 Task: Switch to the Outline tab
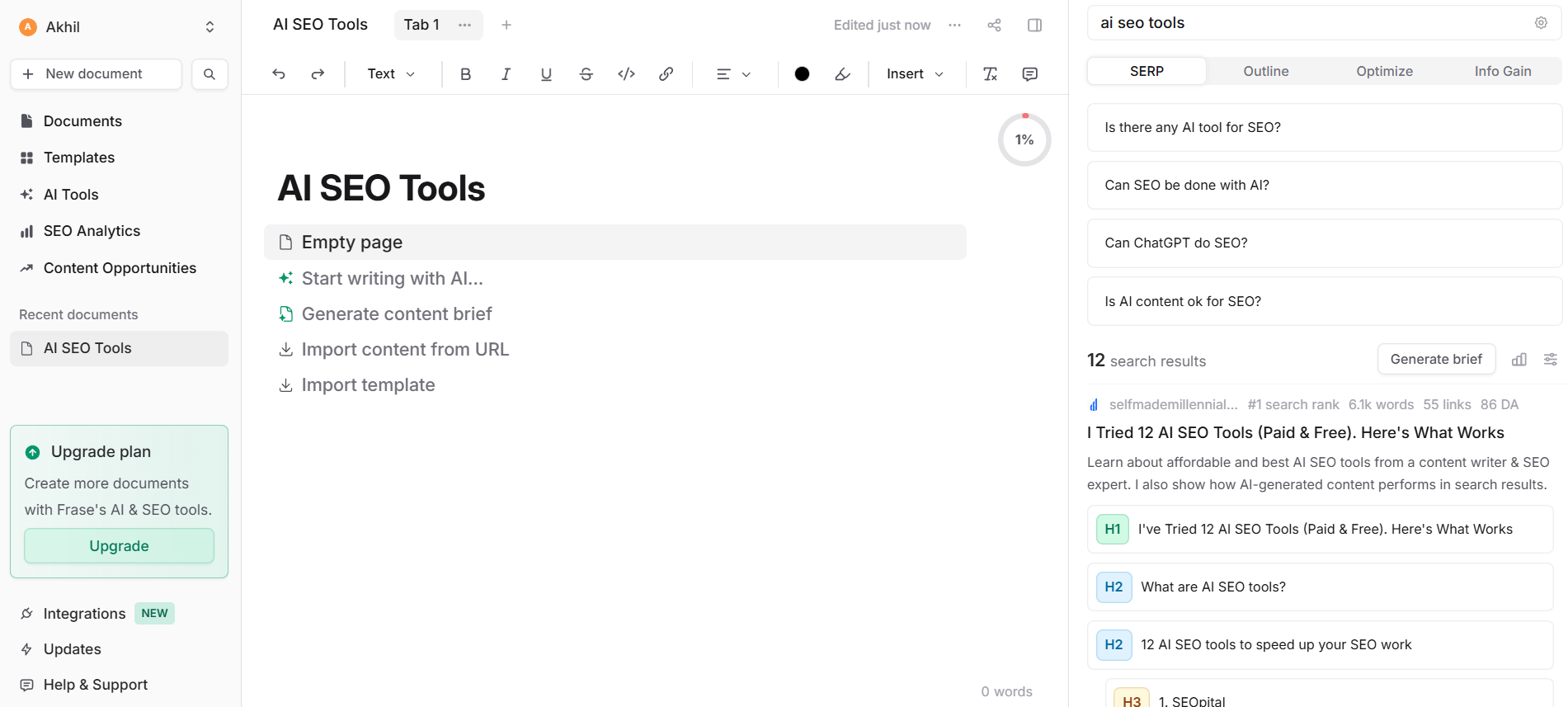(x=1266, y=72)
